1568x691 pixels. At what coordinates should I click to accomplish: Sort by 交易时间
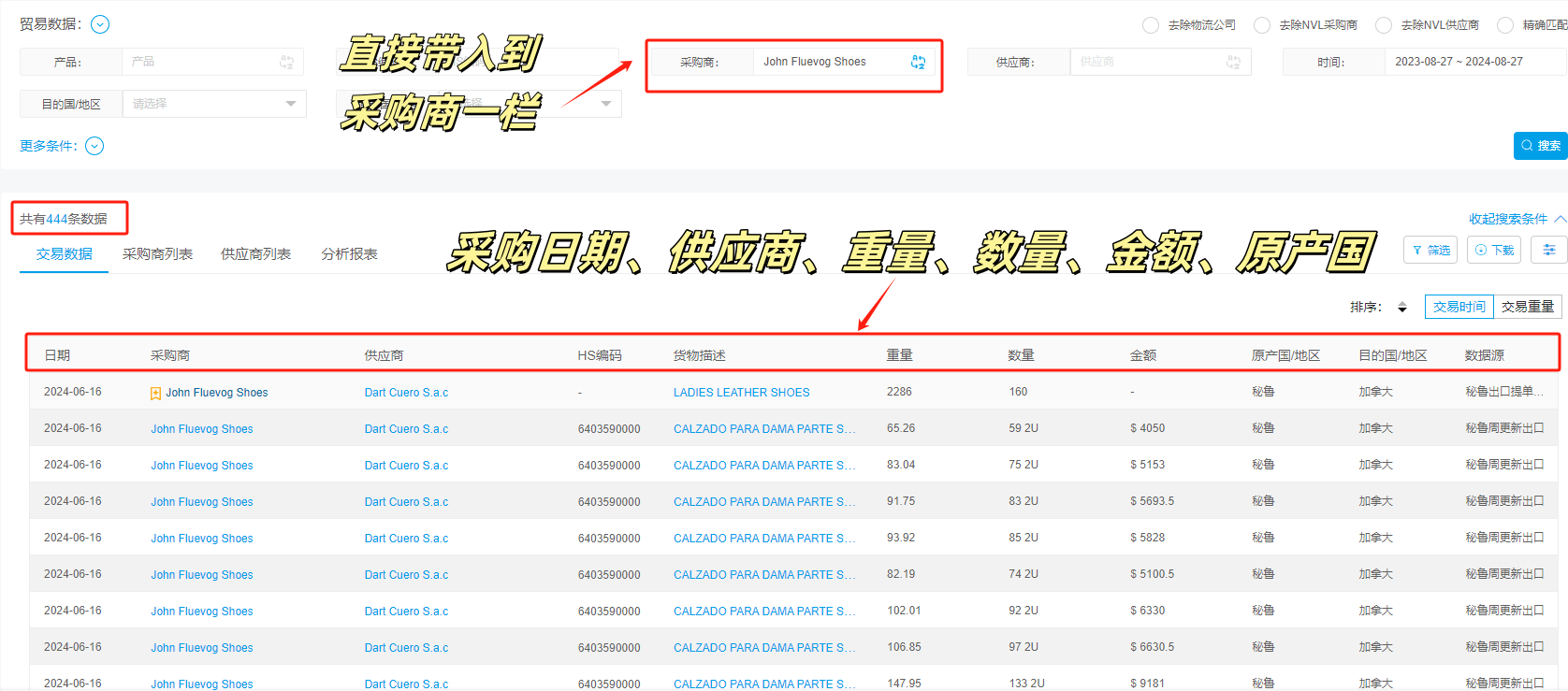1459,307
